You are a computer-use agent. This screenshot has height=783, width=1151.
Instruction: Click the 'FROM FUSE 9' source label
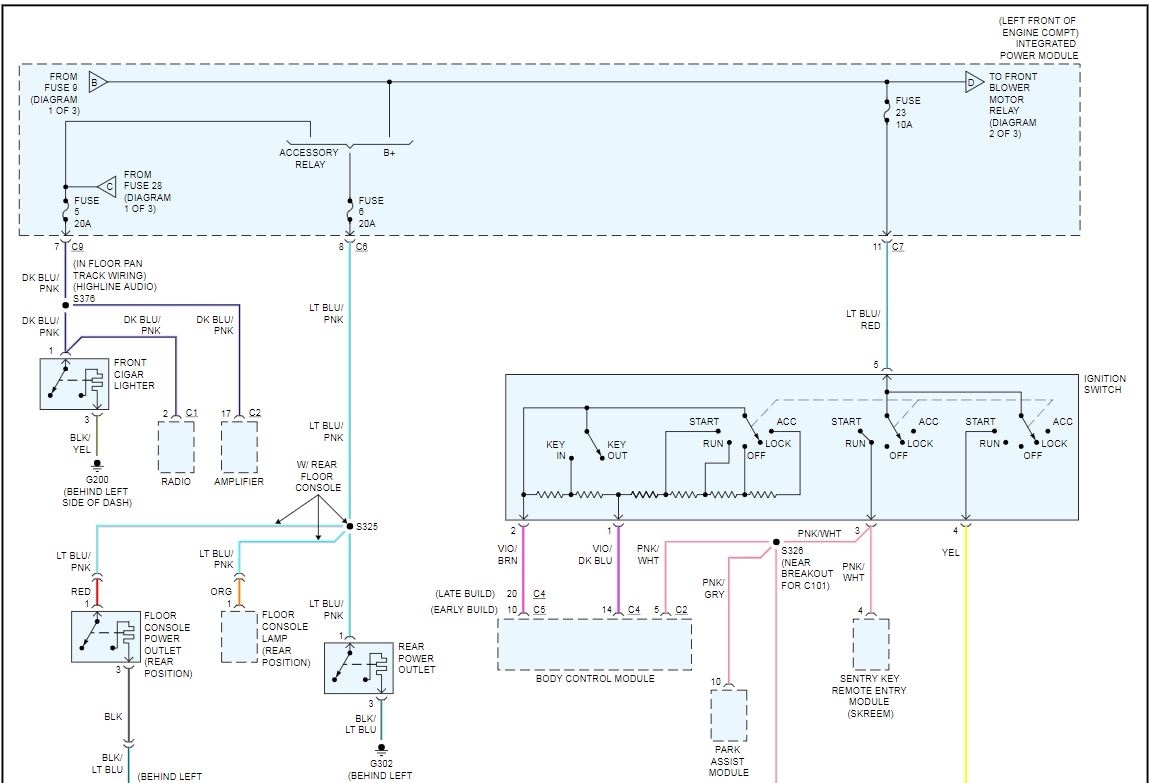pyautogui.click(x=59, y=82)
